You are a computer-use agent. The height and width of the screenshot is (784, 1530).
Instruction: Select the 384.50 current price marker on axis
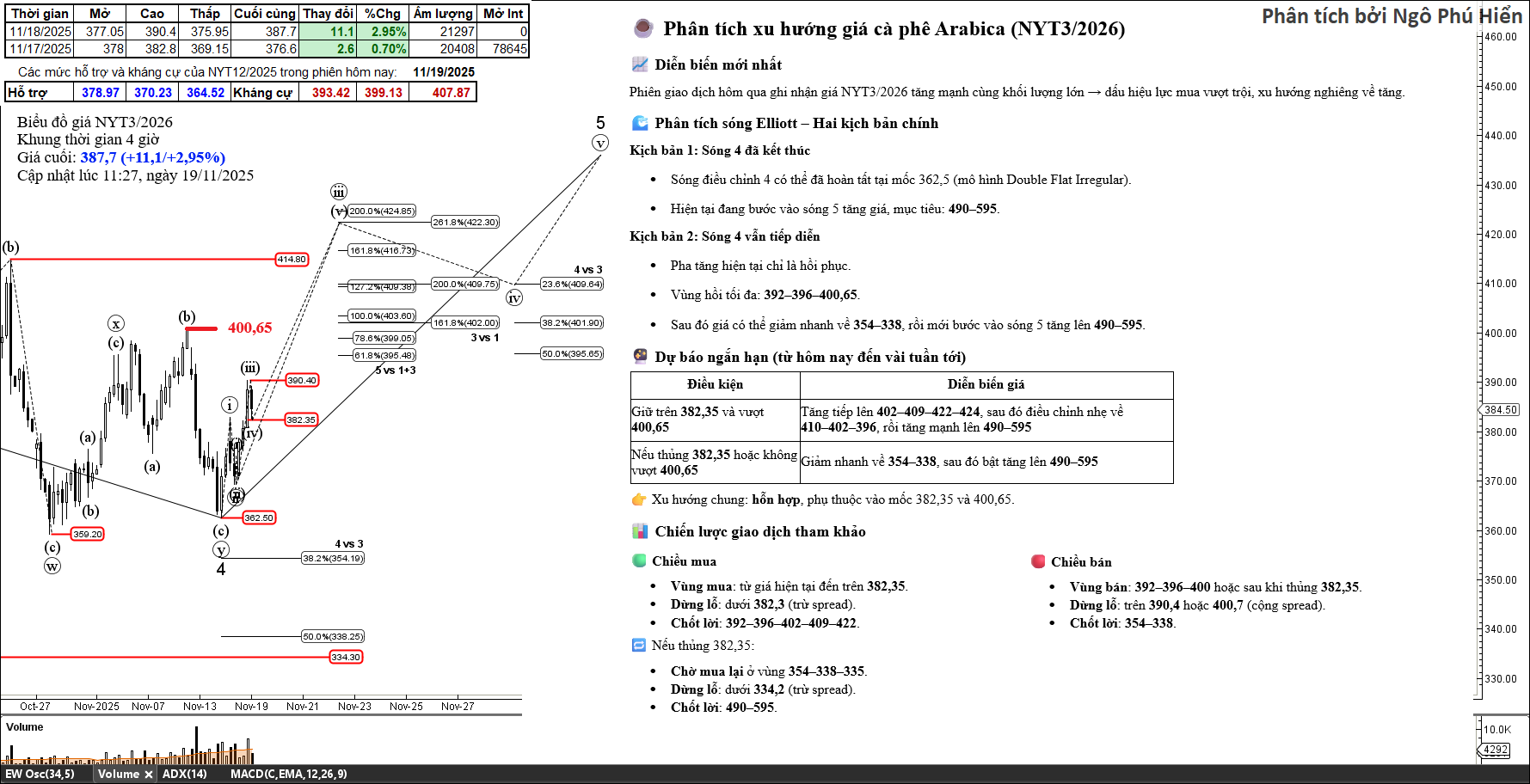pos(1501,410)
